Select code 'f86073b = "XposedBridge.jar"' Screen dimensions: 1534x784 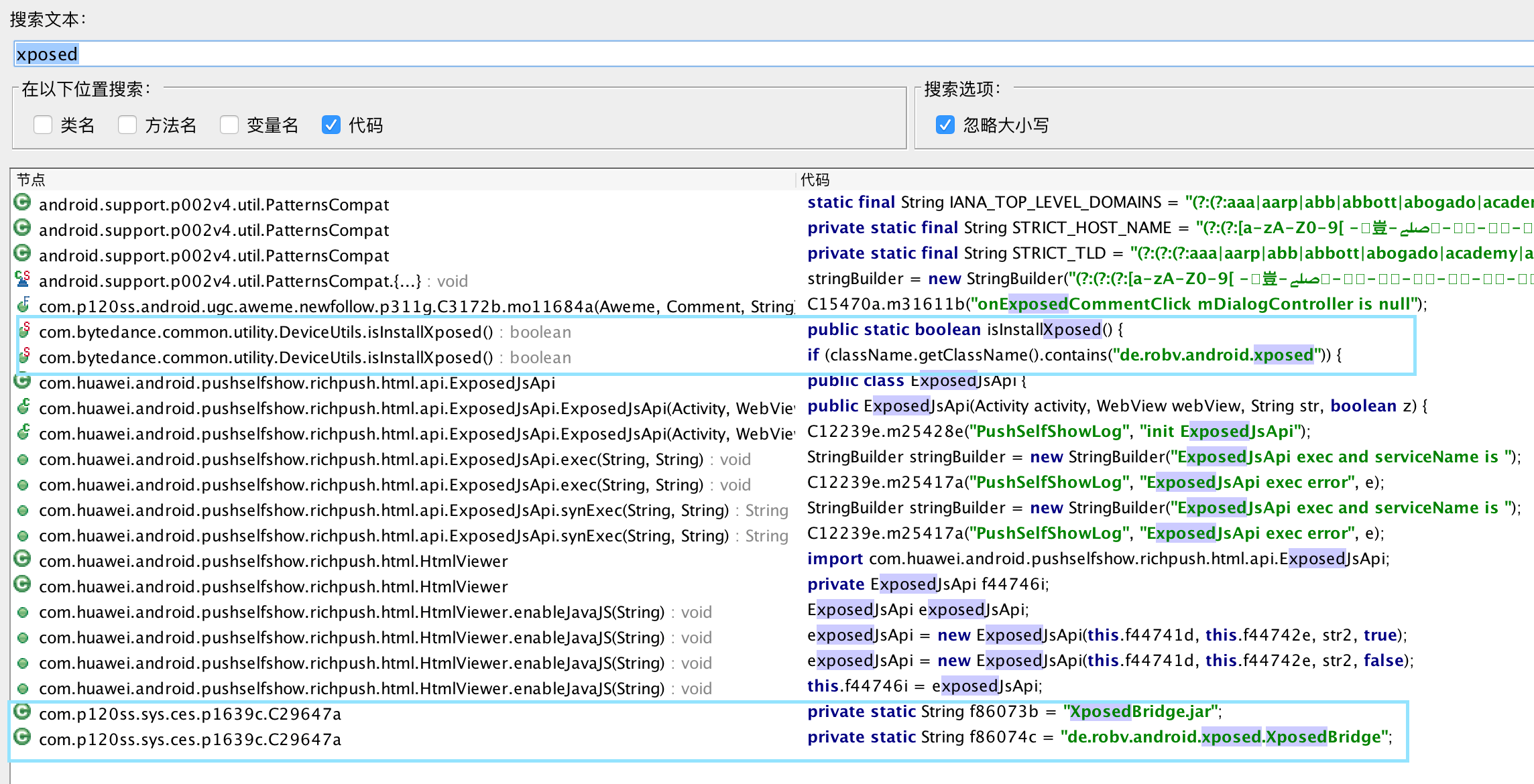(1014, 712)
